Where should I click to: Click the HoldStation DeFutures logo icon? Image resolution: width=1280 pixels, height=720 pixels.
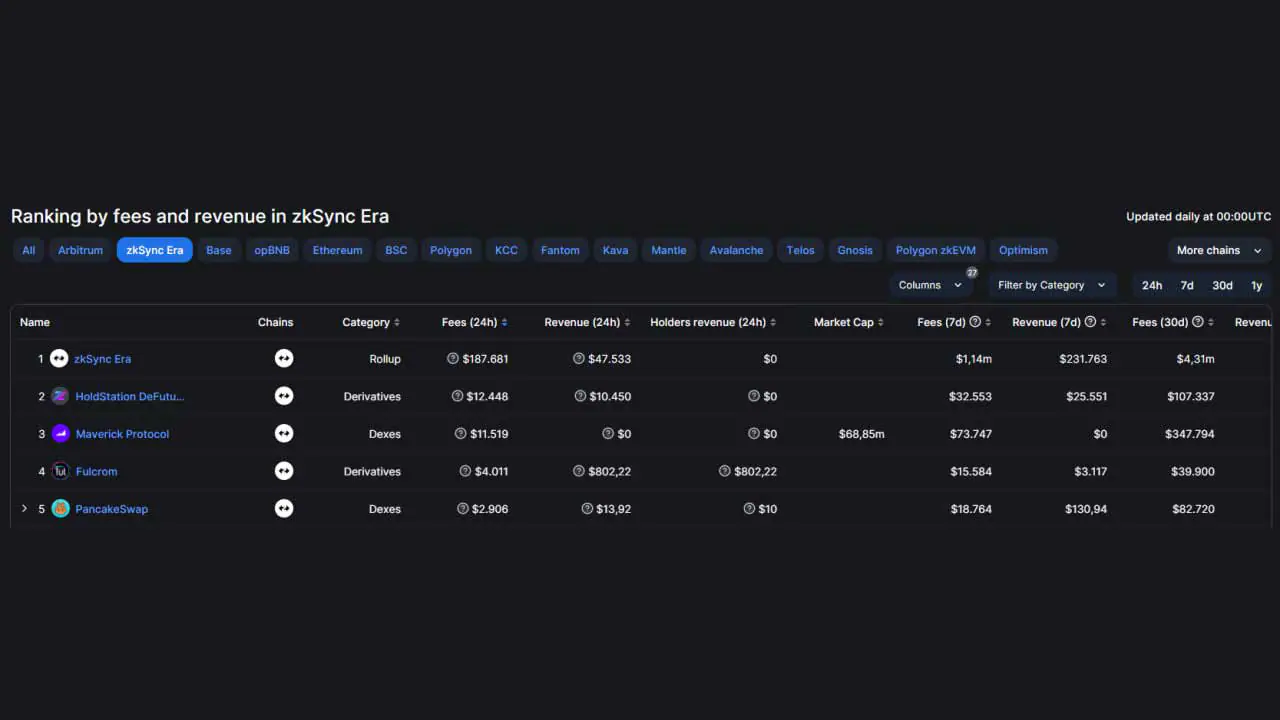[58, 396]
